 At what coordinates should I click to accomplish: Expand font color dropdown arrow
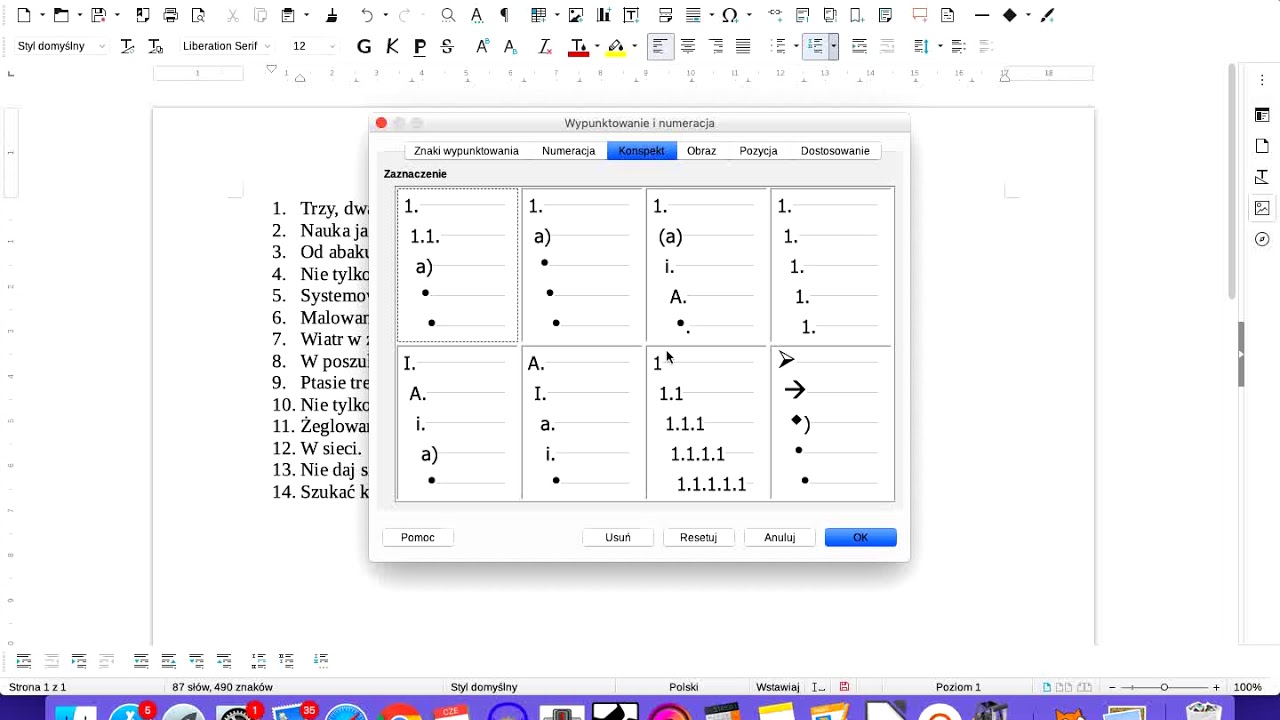[x=596, y=46]
